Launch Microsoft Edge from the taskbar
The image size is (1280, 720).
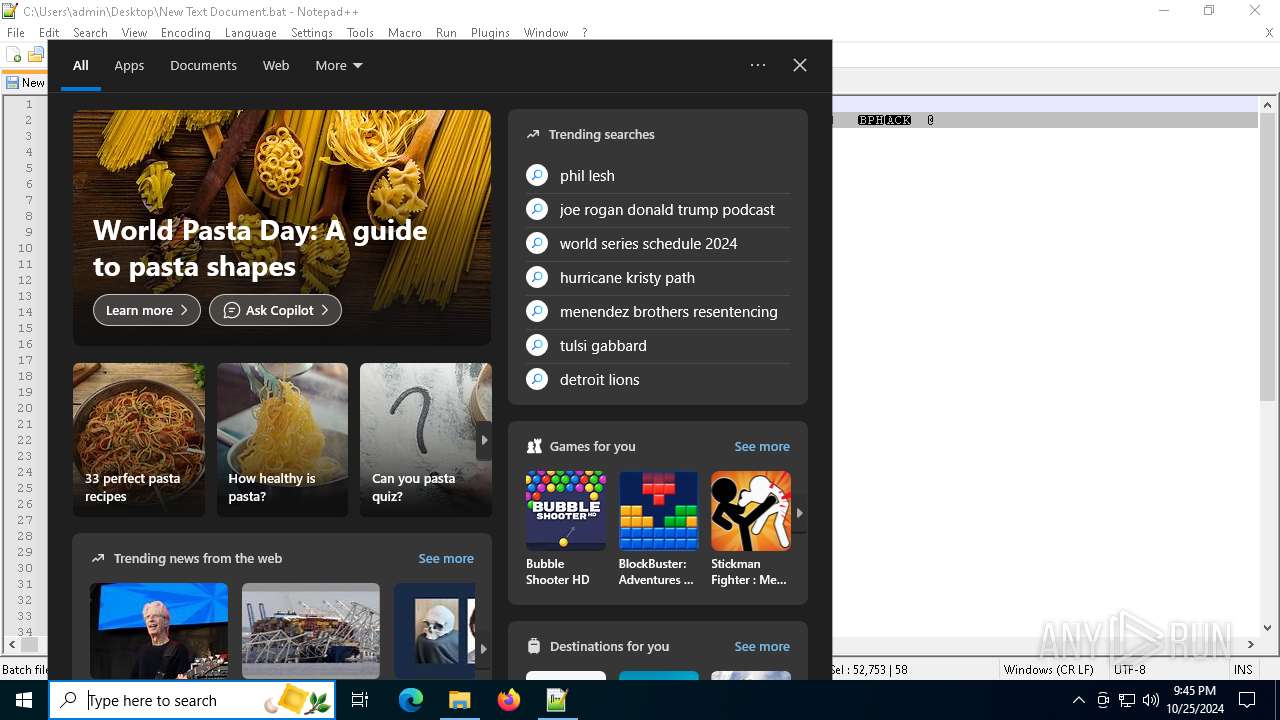tap(411, 700)
